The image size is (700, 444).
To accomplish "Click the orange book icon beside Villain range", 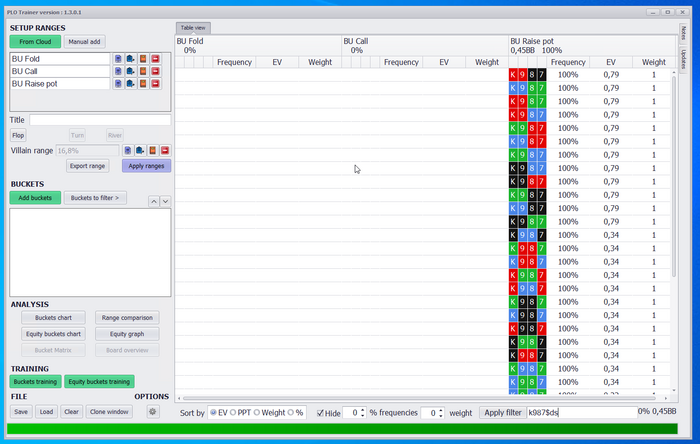I will (153, 150).
